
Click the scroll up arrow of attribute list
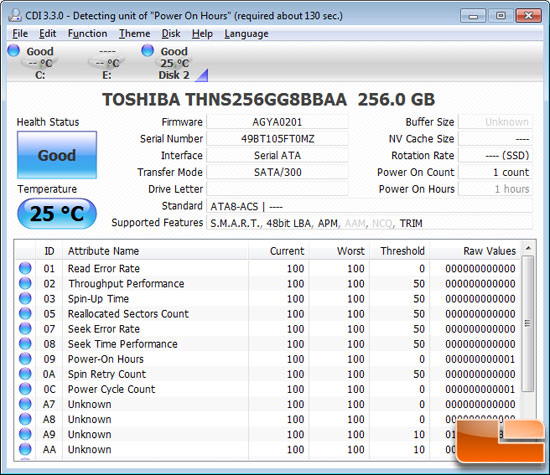528,248
